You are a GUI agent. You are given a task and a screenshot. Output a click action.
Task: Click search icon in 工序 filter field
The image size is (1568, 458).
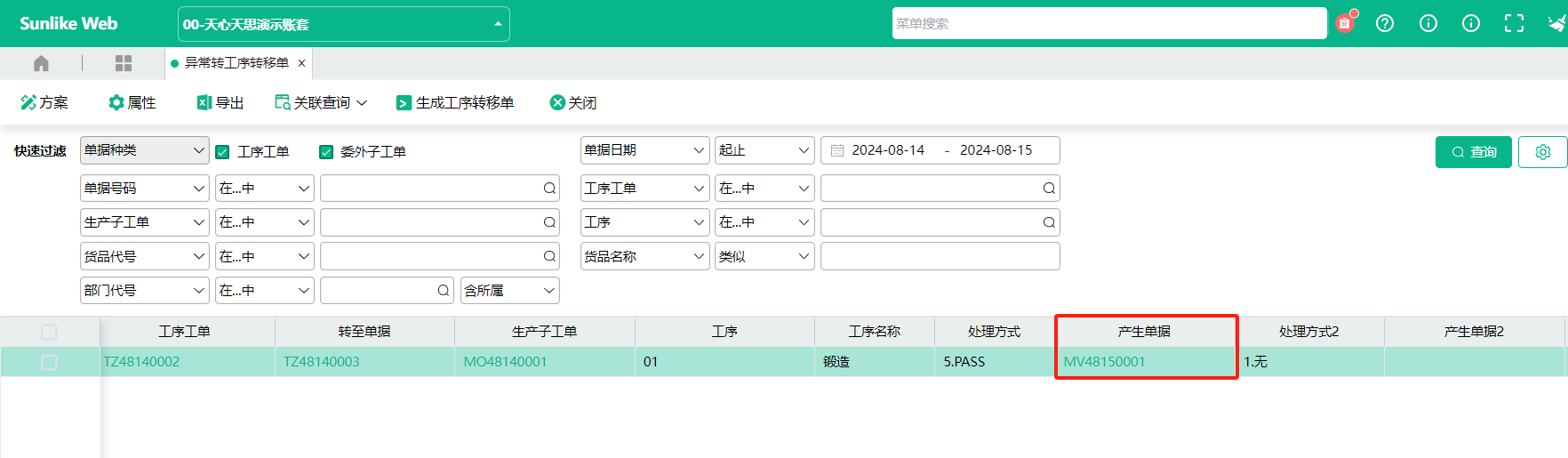[1049, 222]
